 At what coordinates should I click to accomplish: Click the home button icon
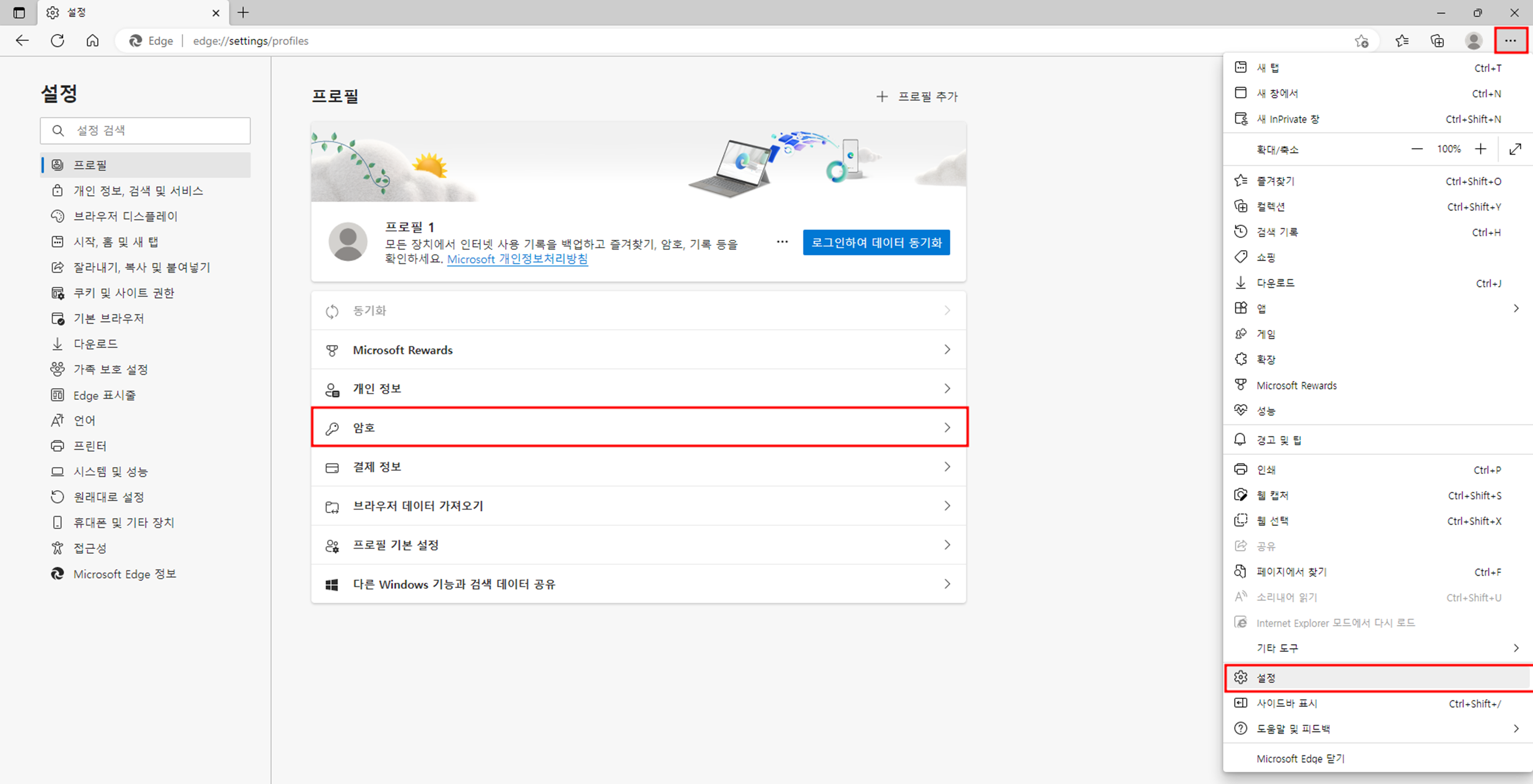tap(92, 40)
